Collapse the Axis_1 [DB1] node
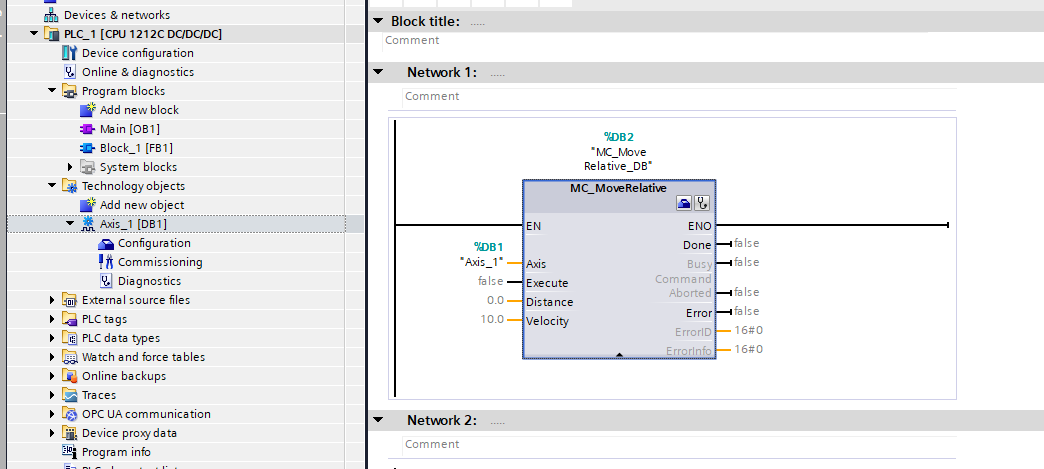The image size is (1044, 469). [x=71, y=224]
